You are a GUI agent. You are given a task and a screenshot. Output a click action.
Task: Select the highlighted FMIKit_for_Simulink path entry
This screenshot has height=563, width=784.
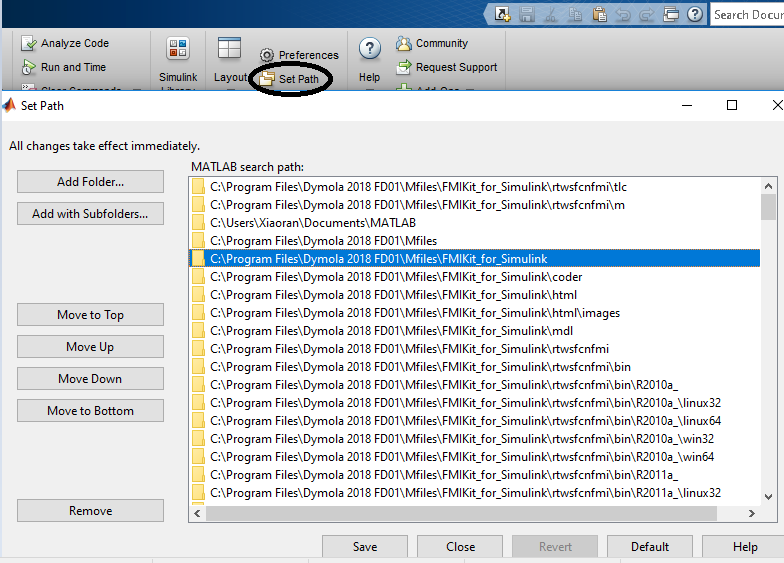tap(474, 258)
